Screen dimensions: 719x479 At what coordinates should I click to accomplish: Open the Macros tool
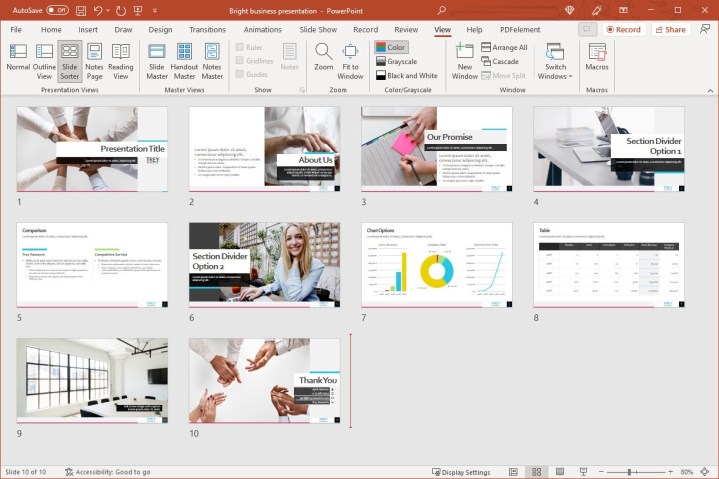pyautogui.click(x=597, y=58)
